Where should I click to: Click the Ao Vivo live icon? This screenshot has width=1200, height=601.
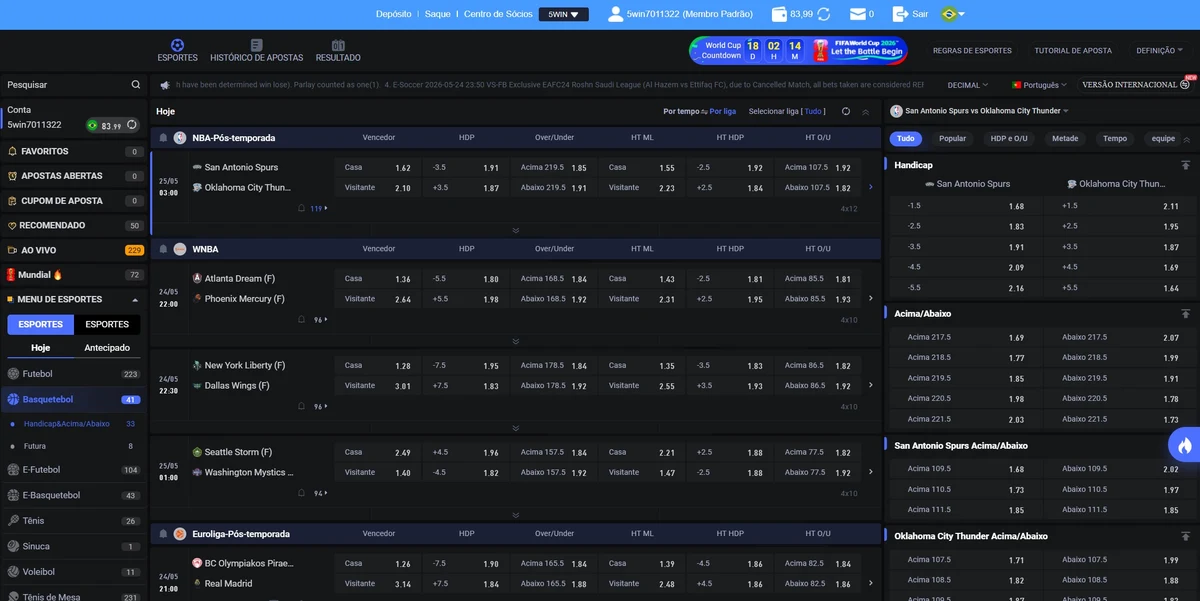click(12, 250)
